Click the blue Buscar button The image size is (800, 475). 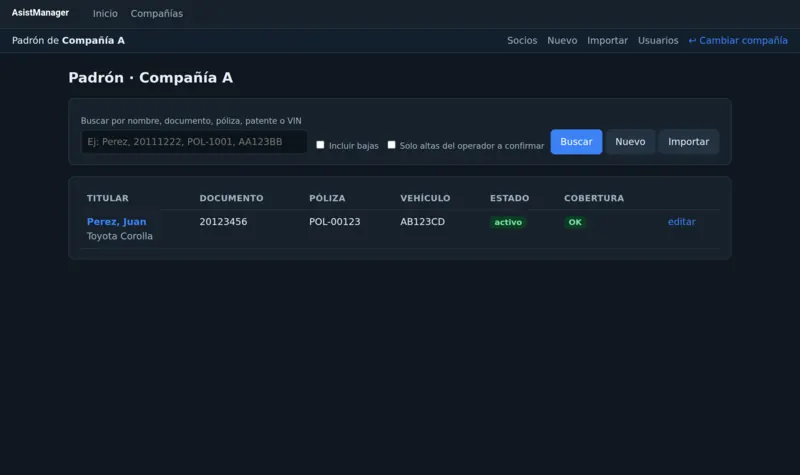(576, 142)
